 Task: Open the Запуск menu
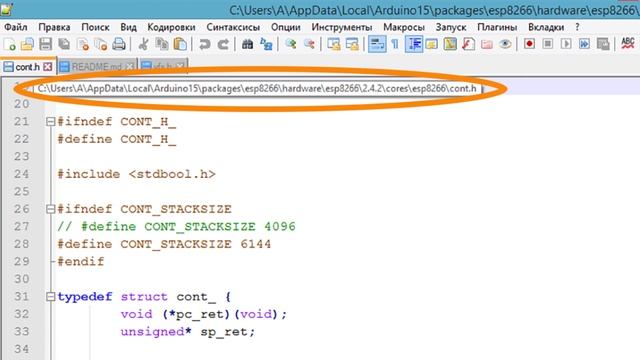point(451,27)
